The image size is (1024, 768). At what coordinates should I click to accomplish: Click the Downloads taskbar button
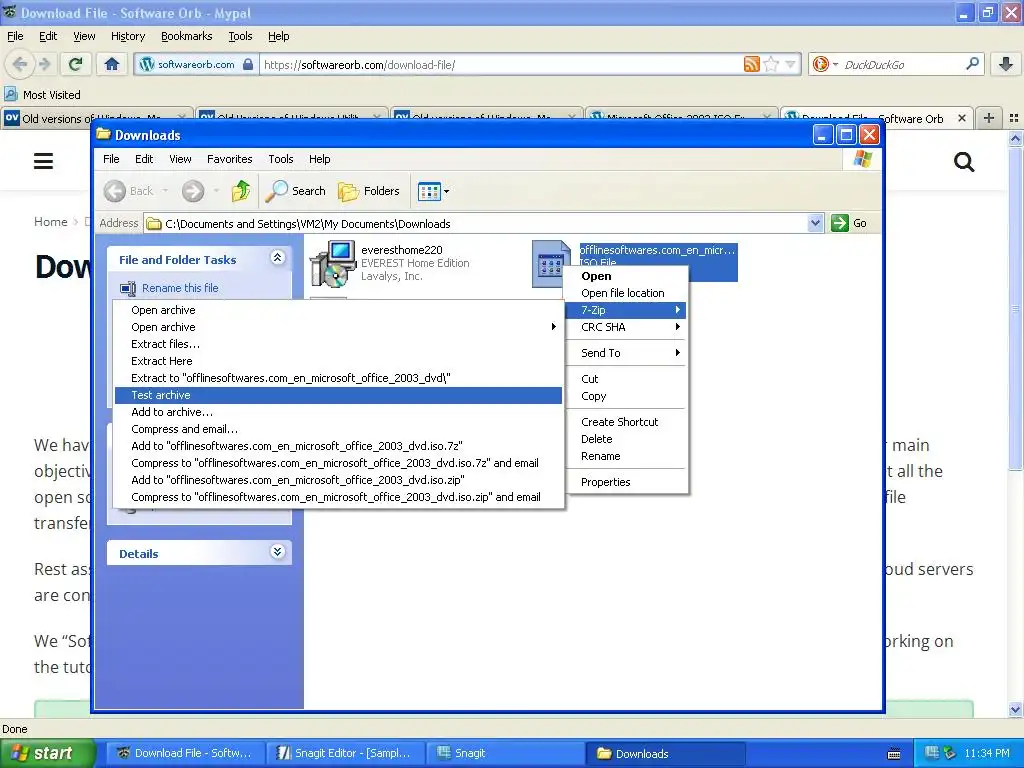(665, 753)
